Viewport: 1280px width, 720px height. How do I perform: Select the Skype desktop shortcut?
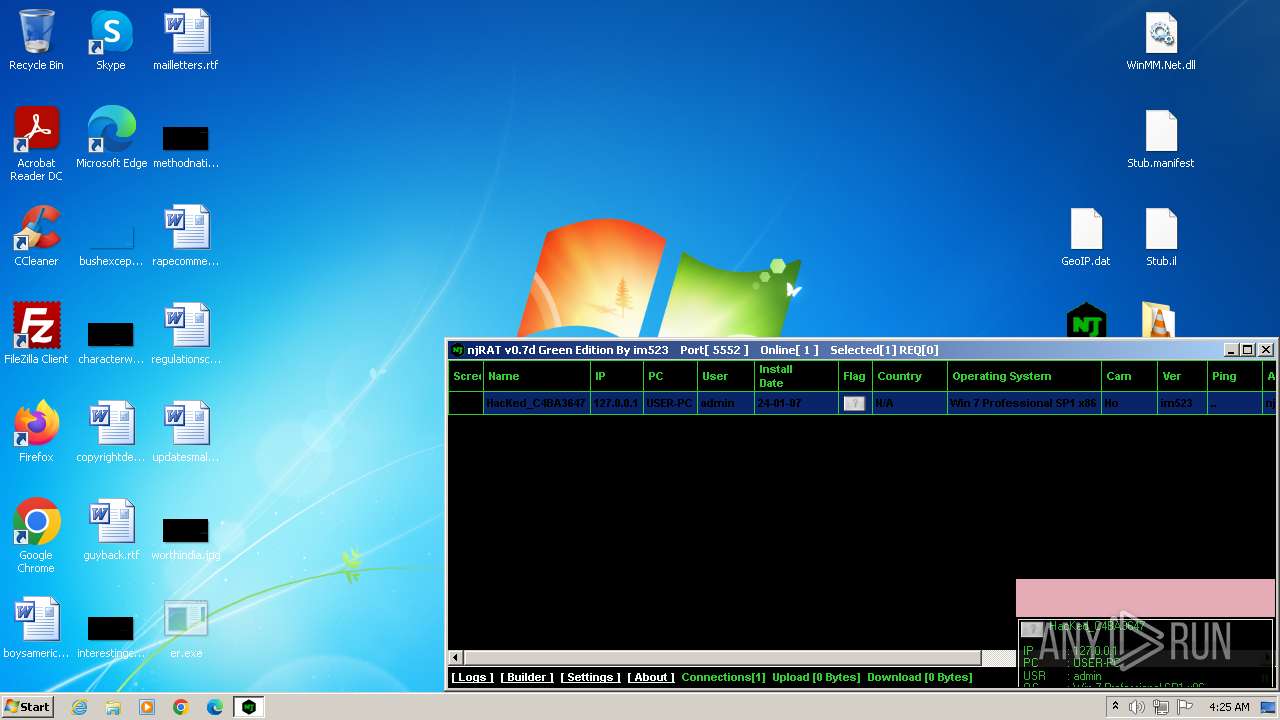coord(111,40)
